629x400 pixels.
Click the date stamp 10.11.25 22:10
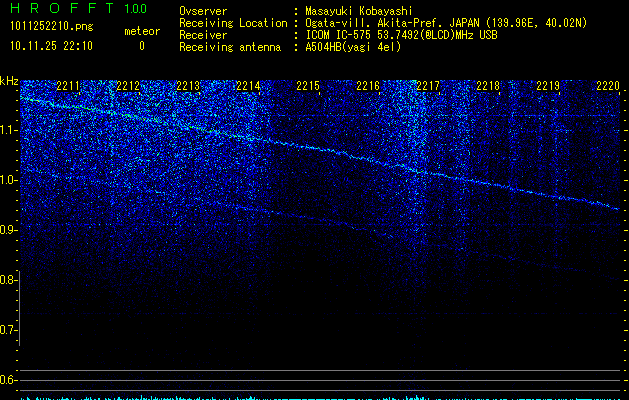coord(51,46)
